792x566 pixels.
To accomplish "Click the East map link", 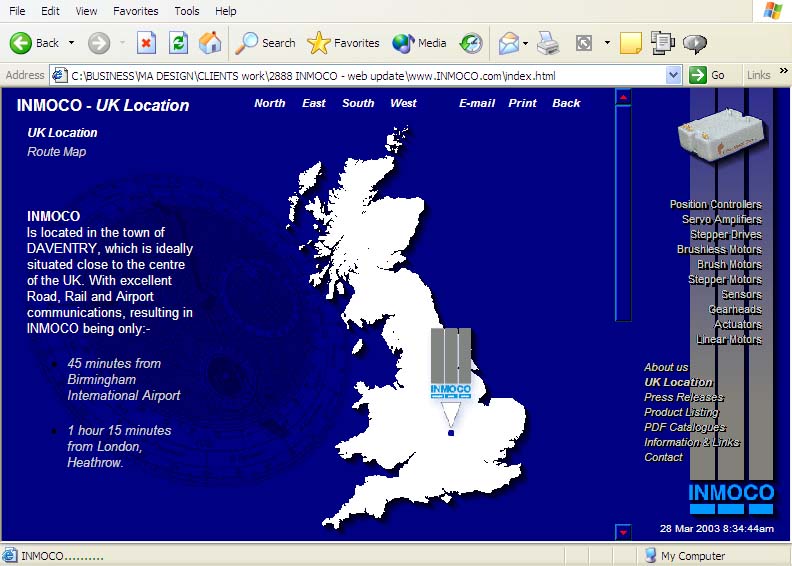I will pos(314,103).
